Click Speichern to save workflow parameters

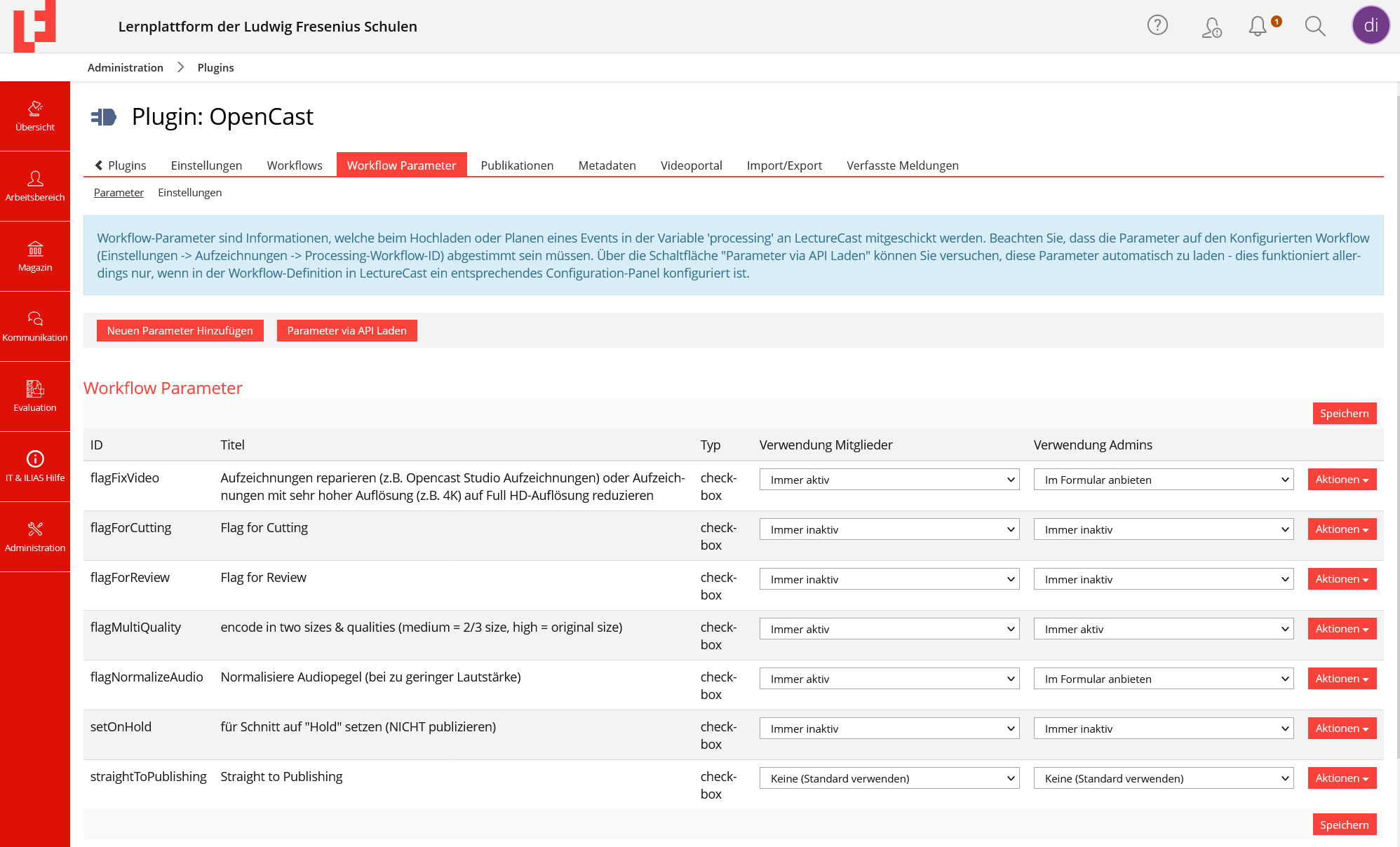point(1344,413)
